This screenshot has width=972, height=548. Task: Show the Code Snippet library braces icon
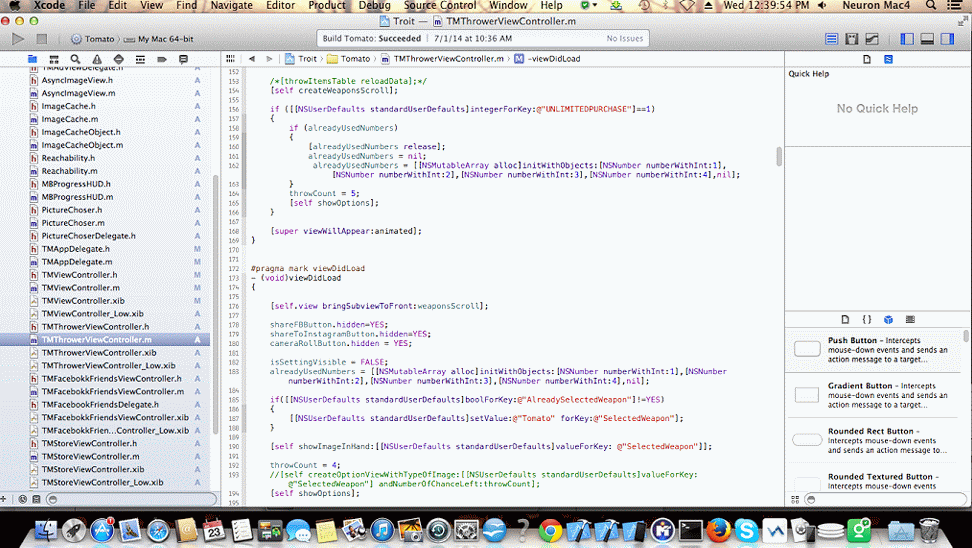tap(867, 320)
